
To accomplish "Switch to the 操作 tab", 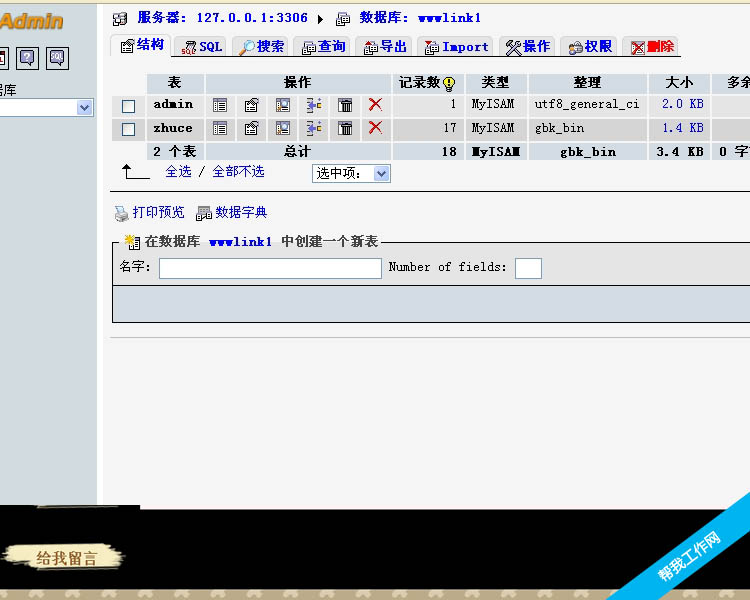I will click(528, 47).
